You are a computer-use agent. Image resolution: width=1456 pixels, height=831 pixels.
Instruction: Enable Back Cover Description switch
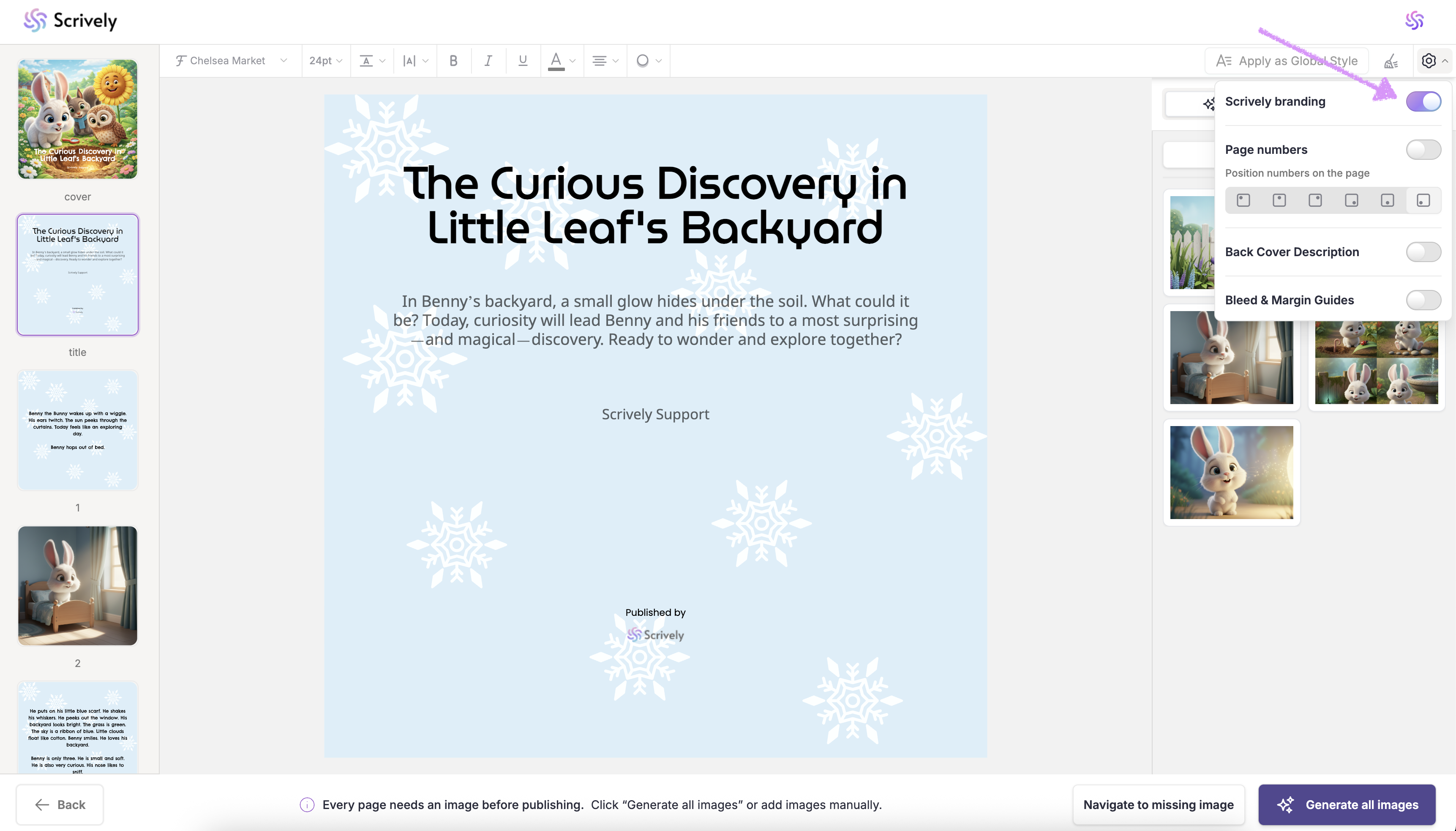[x=1423, y=251]
